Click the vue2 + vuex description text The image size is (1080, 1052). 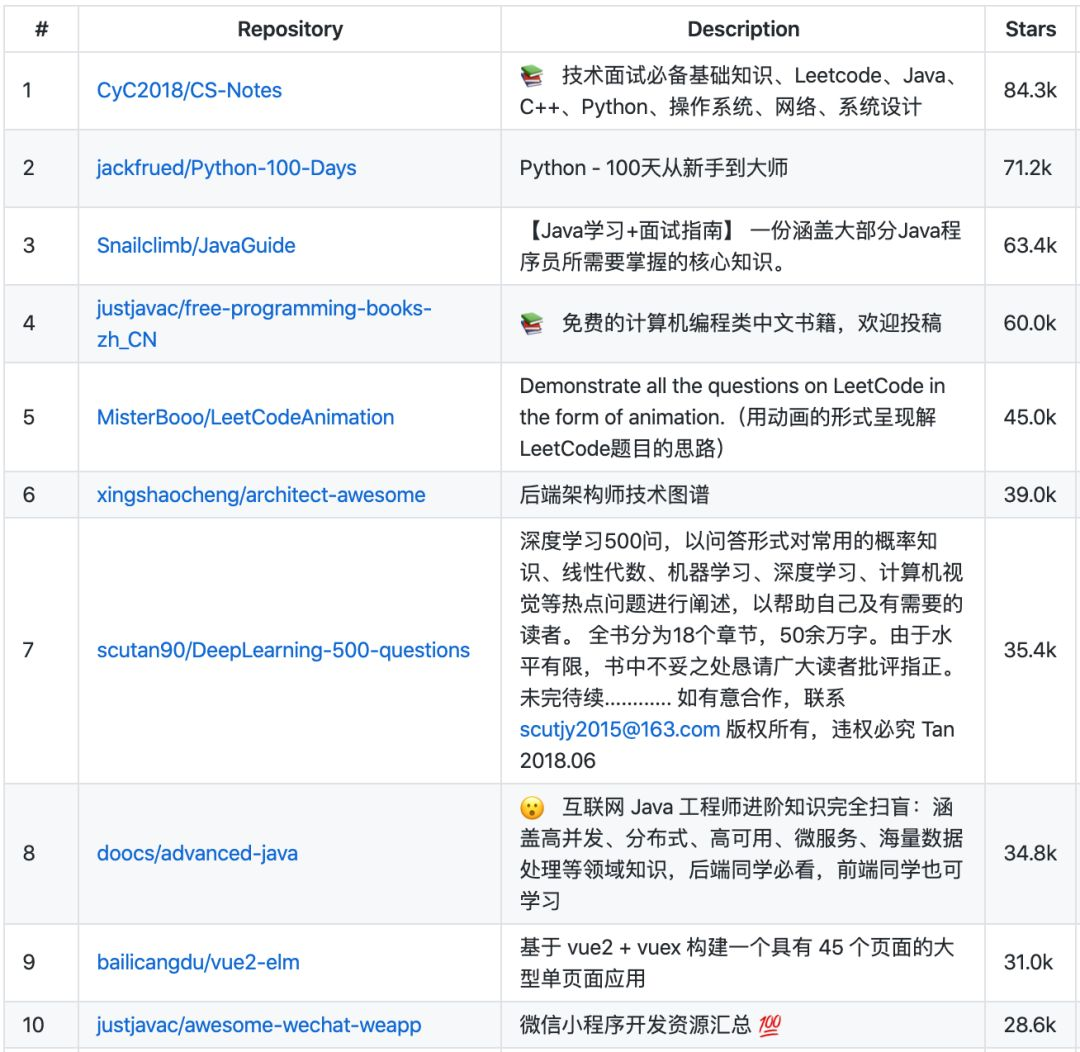point(737,962)
